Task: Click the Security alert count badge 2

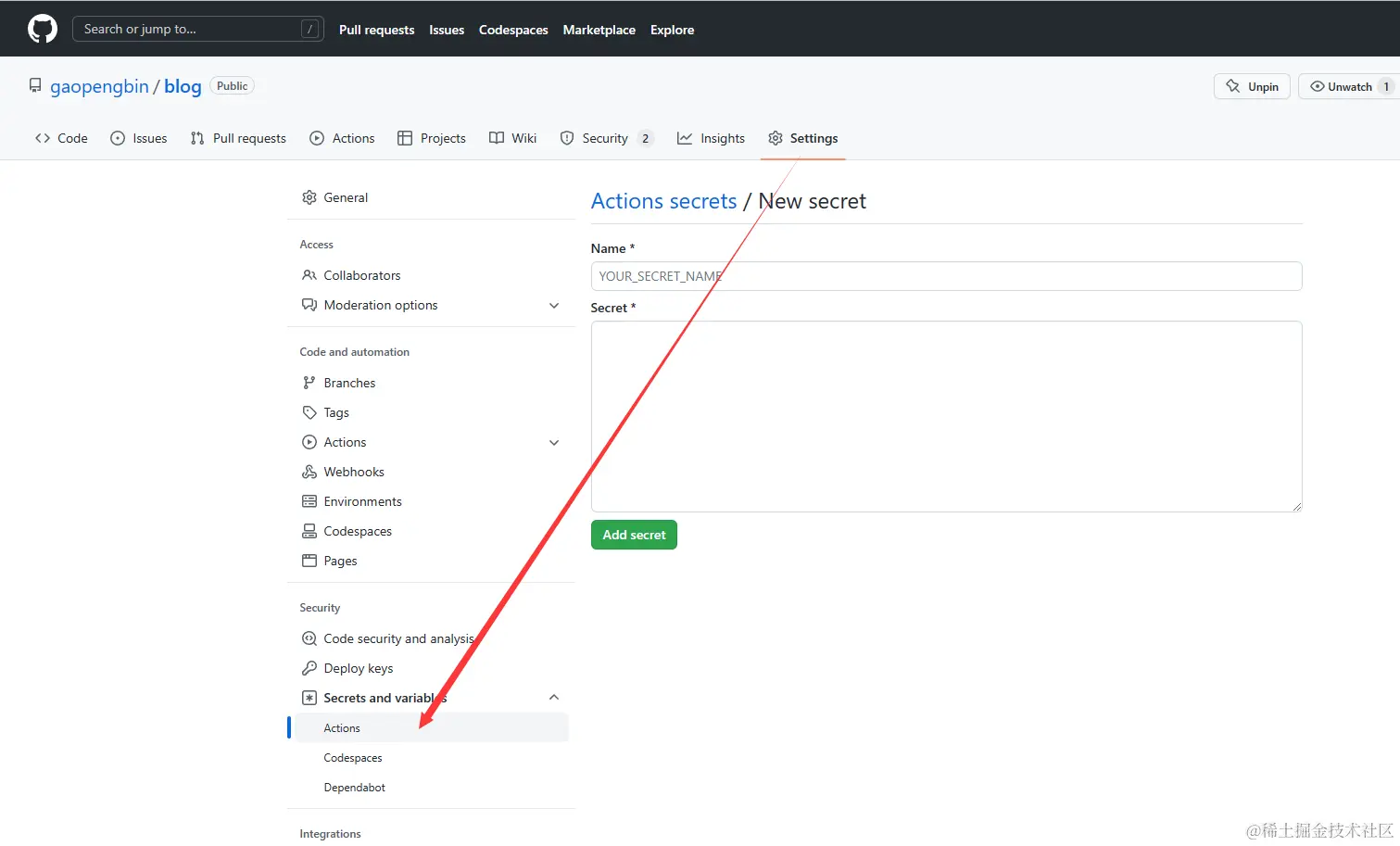Action: 646,138
